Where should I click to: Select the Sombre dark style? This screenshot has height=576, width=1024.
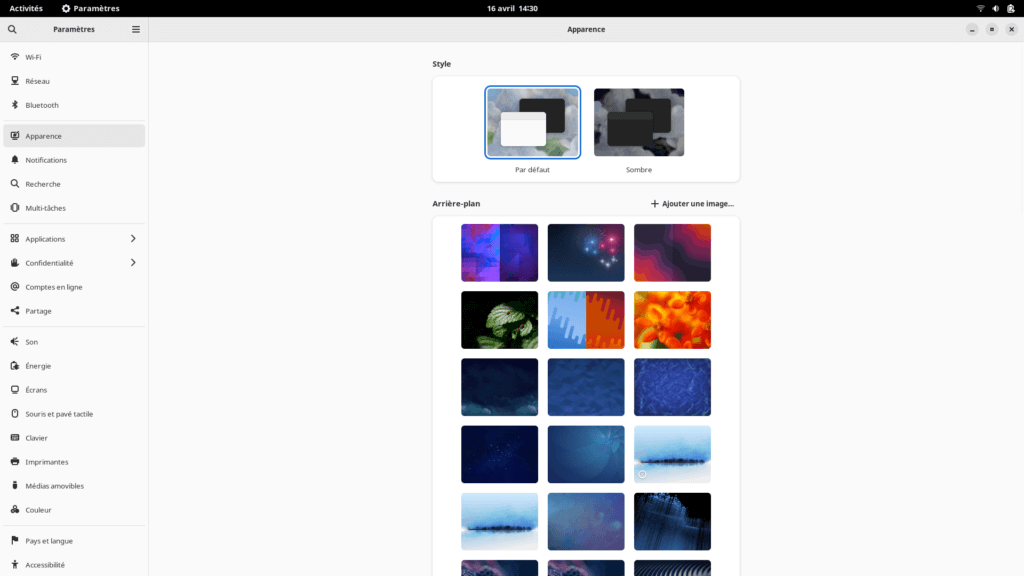(639, 122)
